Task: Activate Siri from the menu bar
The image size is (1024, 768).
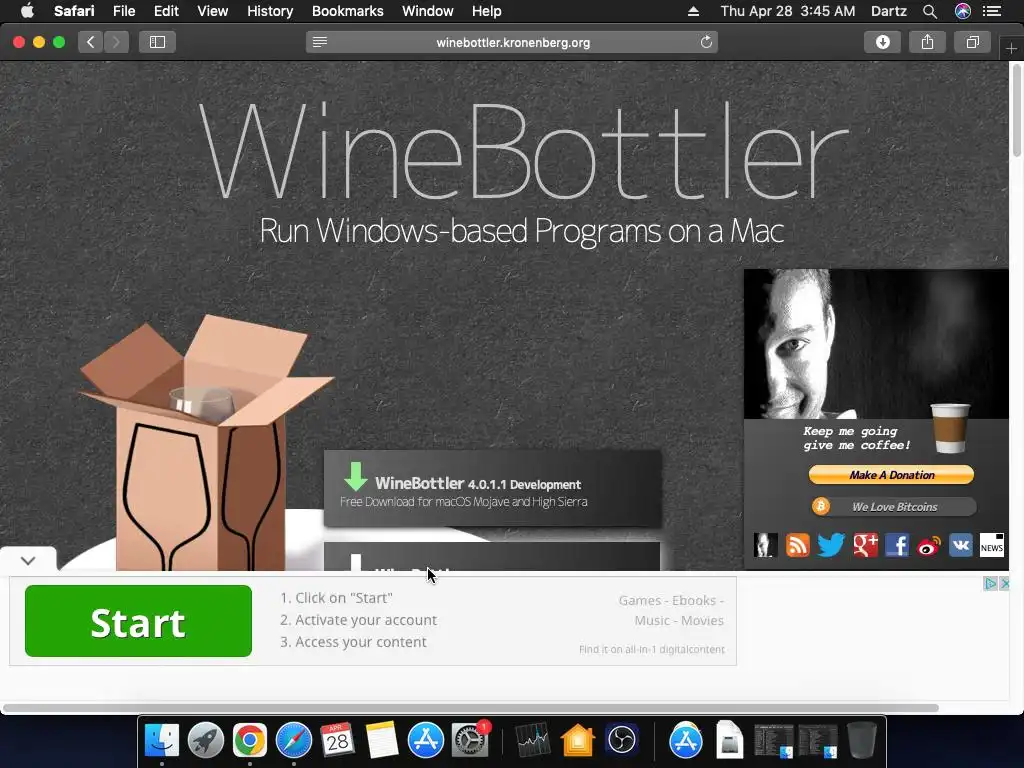Action: point(963,11)
